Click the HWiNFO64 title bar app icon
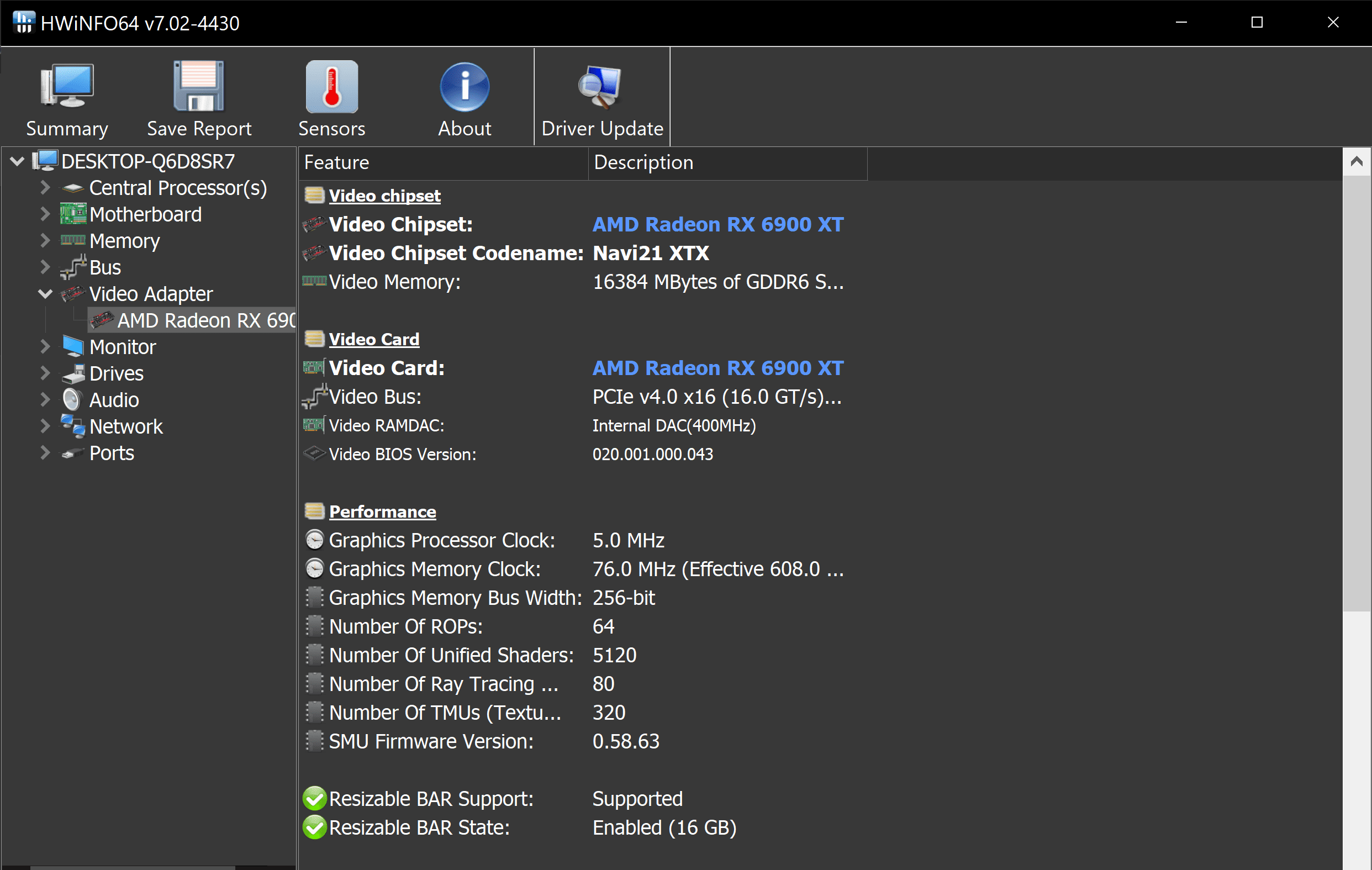The height and width of the screenshot is (870, 1372). (x=23, y=23)
